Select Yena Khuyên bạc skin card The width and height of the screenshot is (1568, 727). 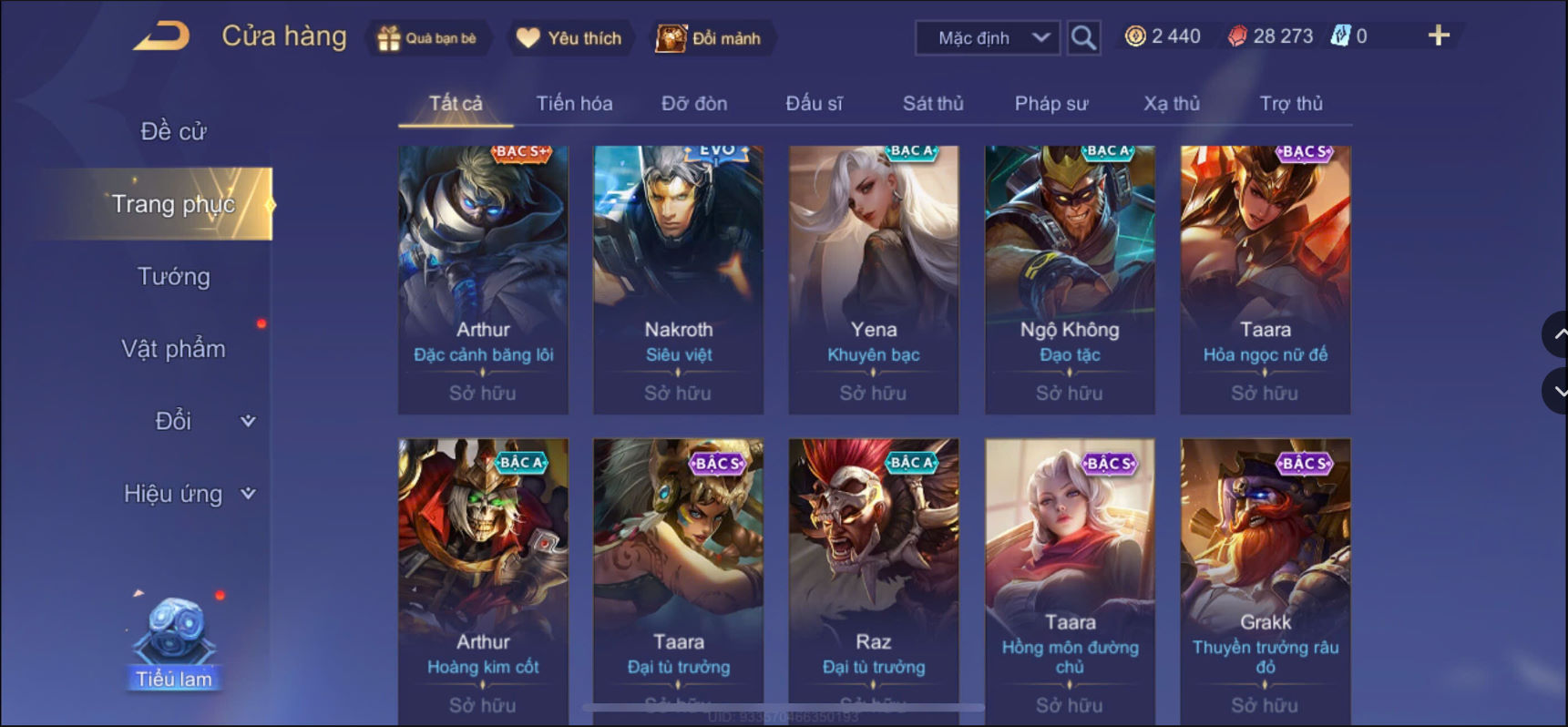874,280
